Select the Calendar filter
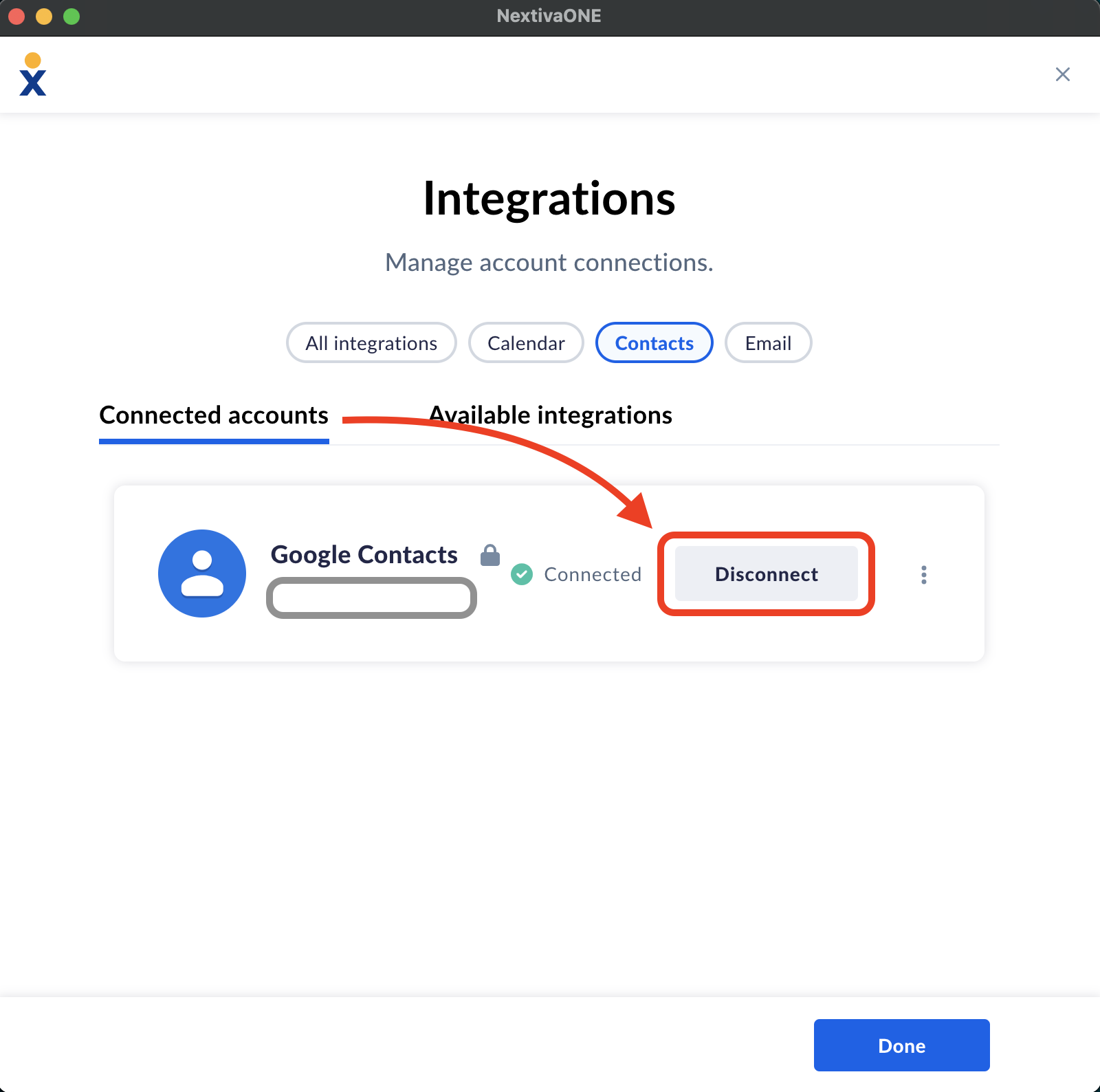1100x1092 pixels. (x=526, y=342)
